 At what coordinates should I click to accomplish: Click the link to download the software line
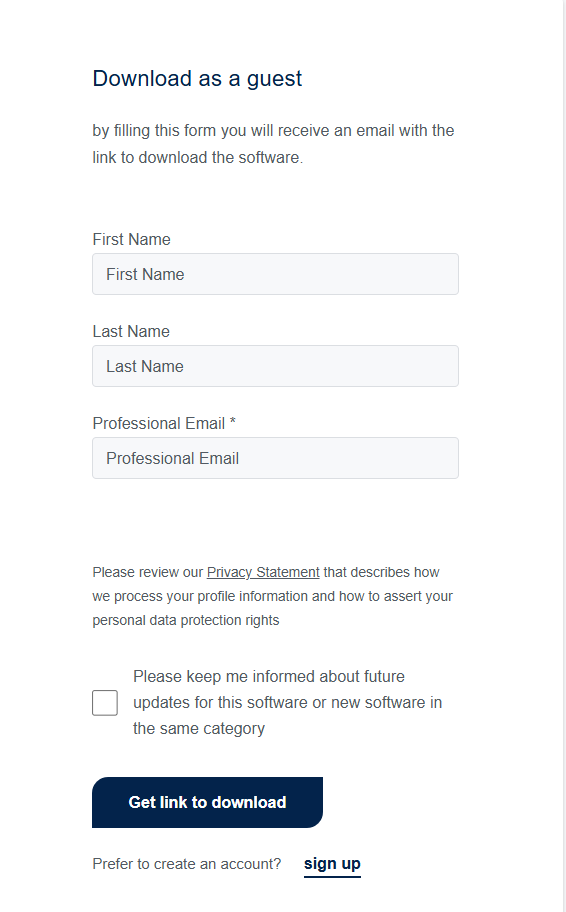point(198,158)
